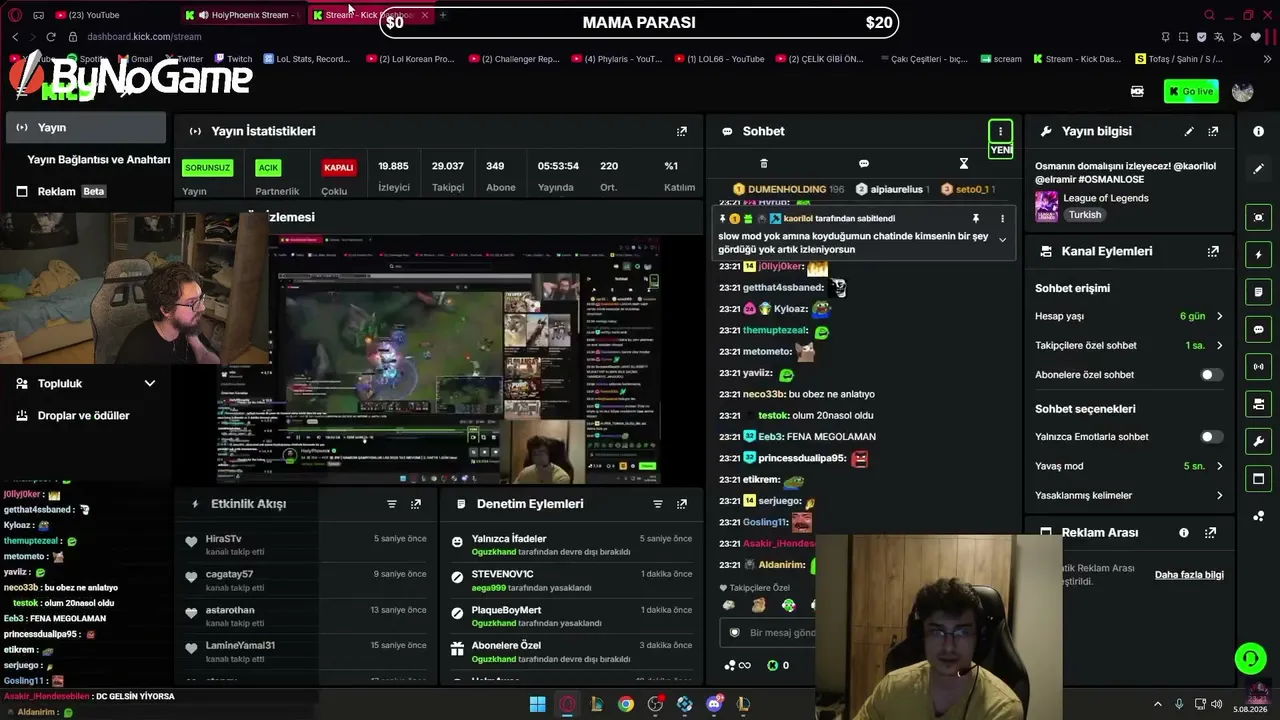Click the Daha fazla bilgi link
The width and height of the screenshot is (1280, 720).
tap(1189, 575)
